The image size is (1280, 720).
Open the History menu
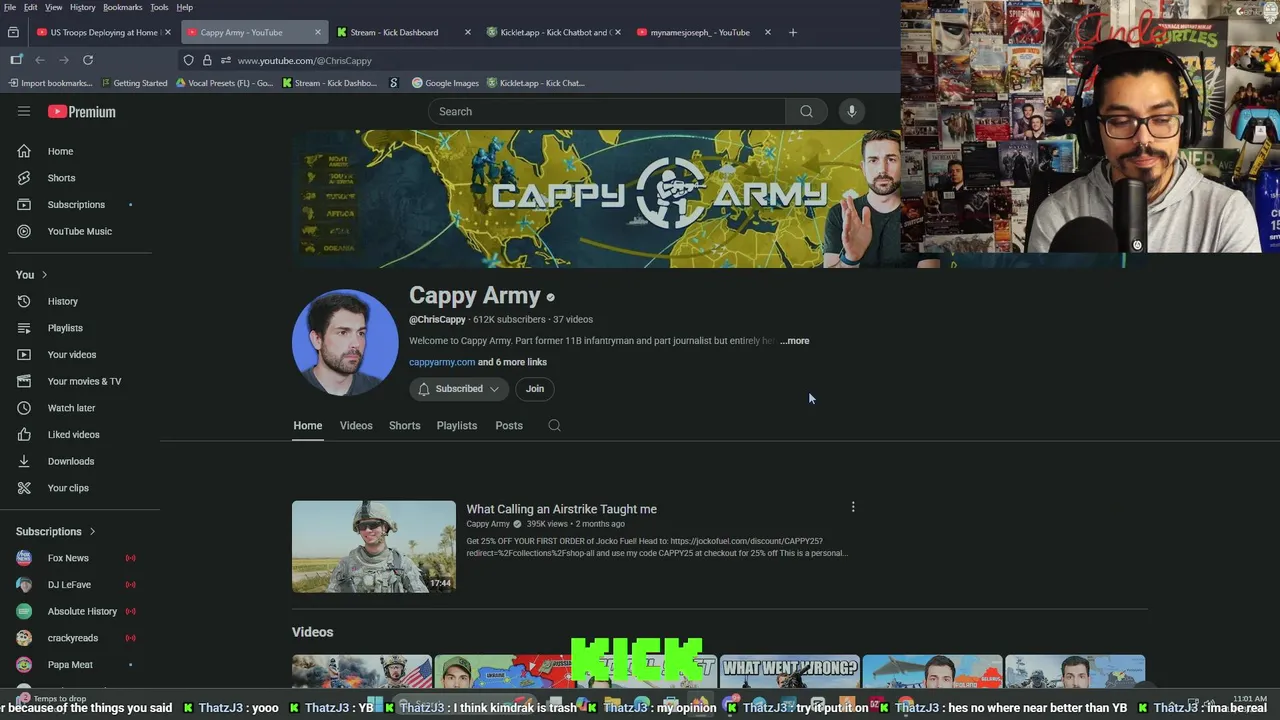[83, 7]
